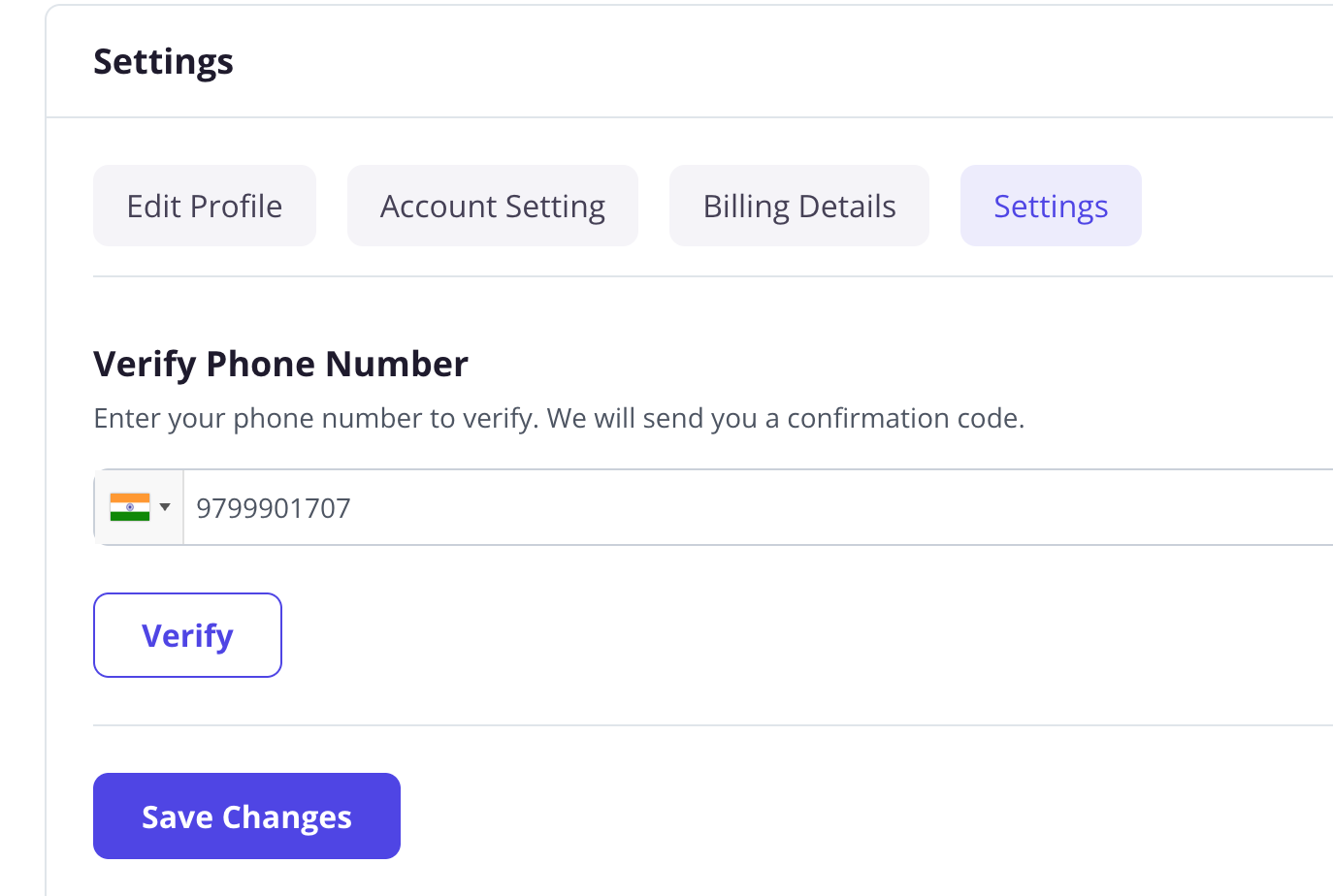Click the word Verify in outlined button
Image resolution: width=1333 pixels, height=896 pixels.
click(187, 636)
